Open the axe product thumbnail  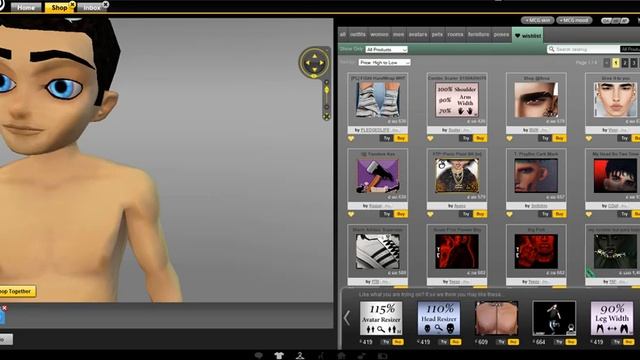(x=378, y=176)
